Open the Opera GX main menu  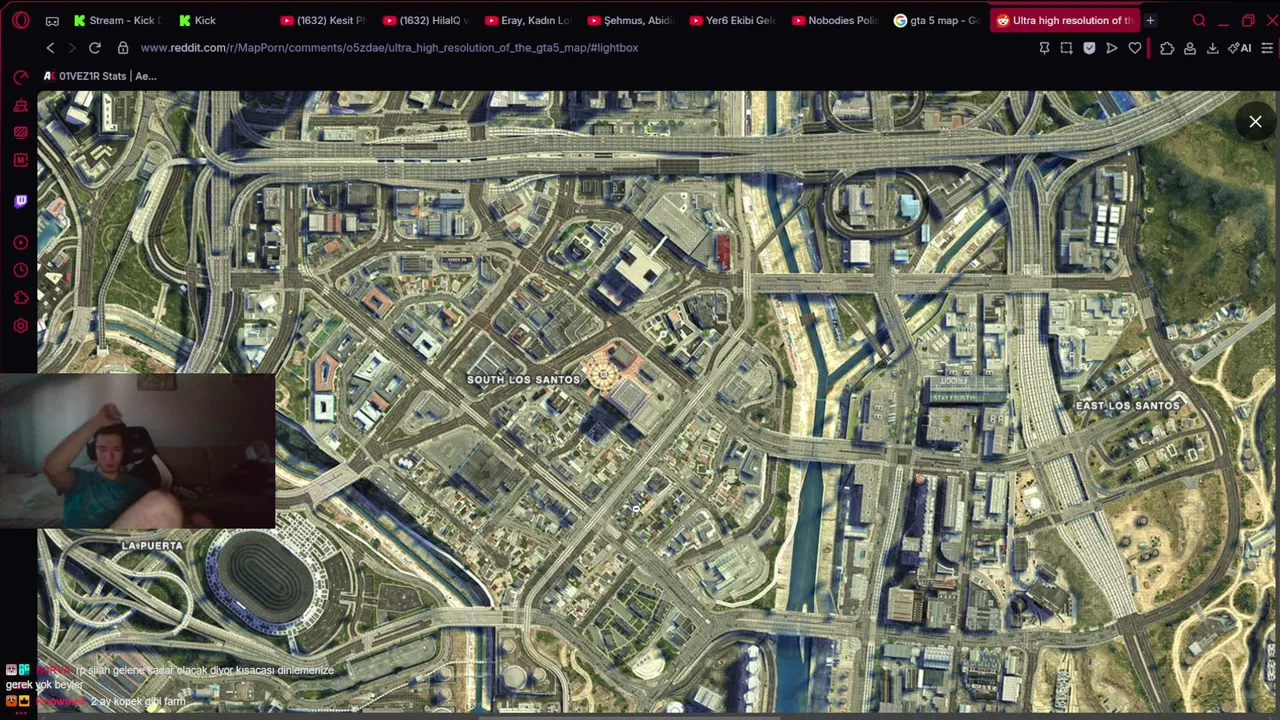pyautogui.click(x=21, y=20)
